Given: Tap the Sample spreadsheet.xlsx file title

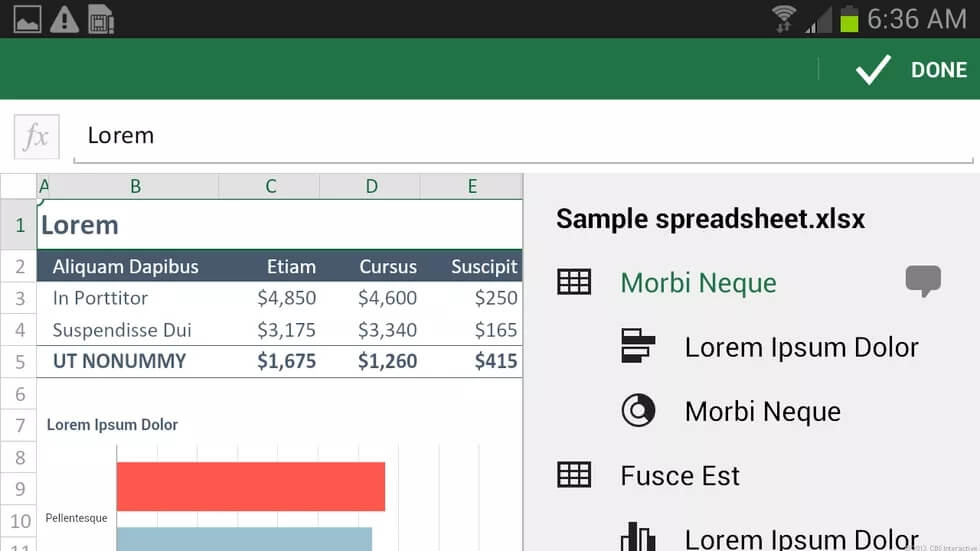Looking at the screenshot, I should point(711,219).
